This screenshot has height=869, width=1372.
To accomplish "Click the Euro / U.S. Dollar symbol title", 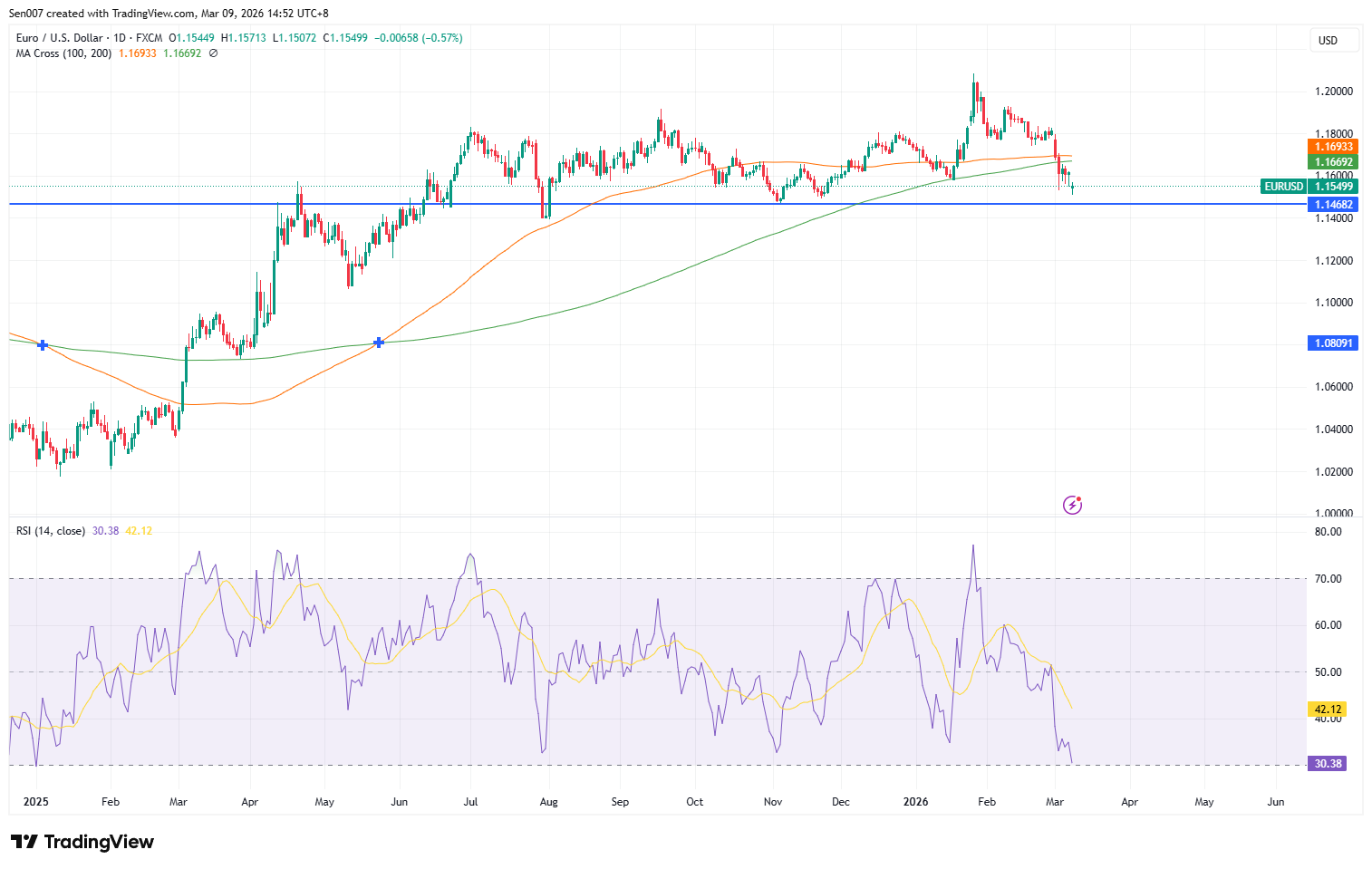I will (x=59, y=38).
